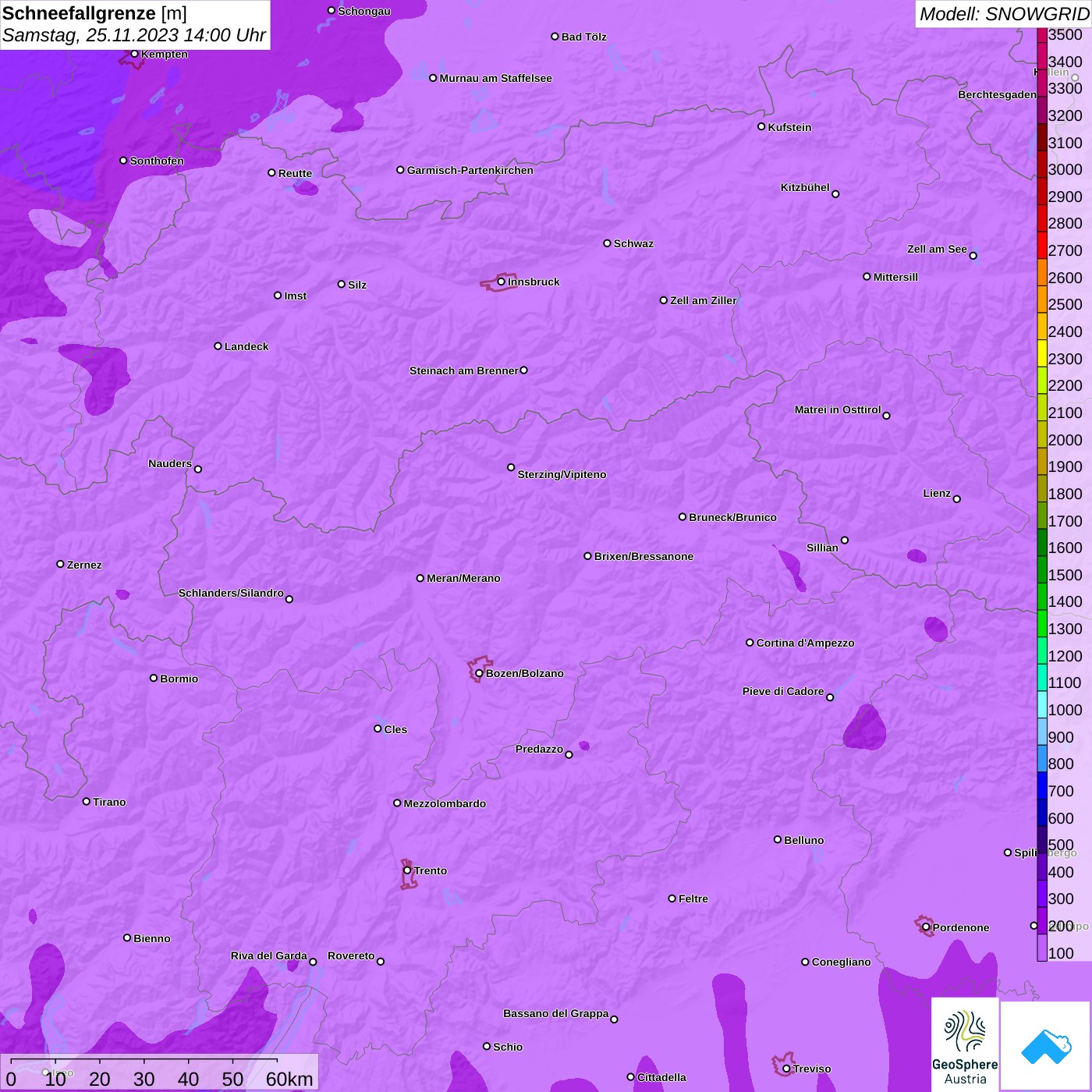1092x1092 pixels.
Task: Click the GeoSphere Austria logo
Action: pyautogui.click(x=965, y=1044)
